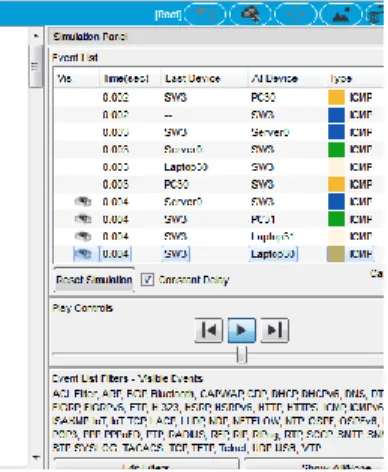Select the Laptop31 cell in At Device column
This screenshot has width=388, height=472.
point(272,237)
